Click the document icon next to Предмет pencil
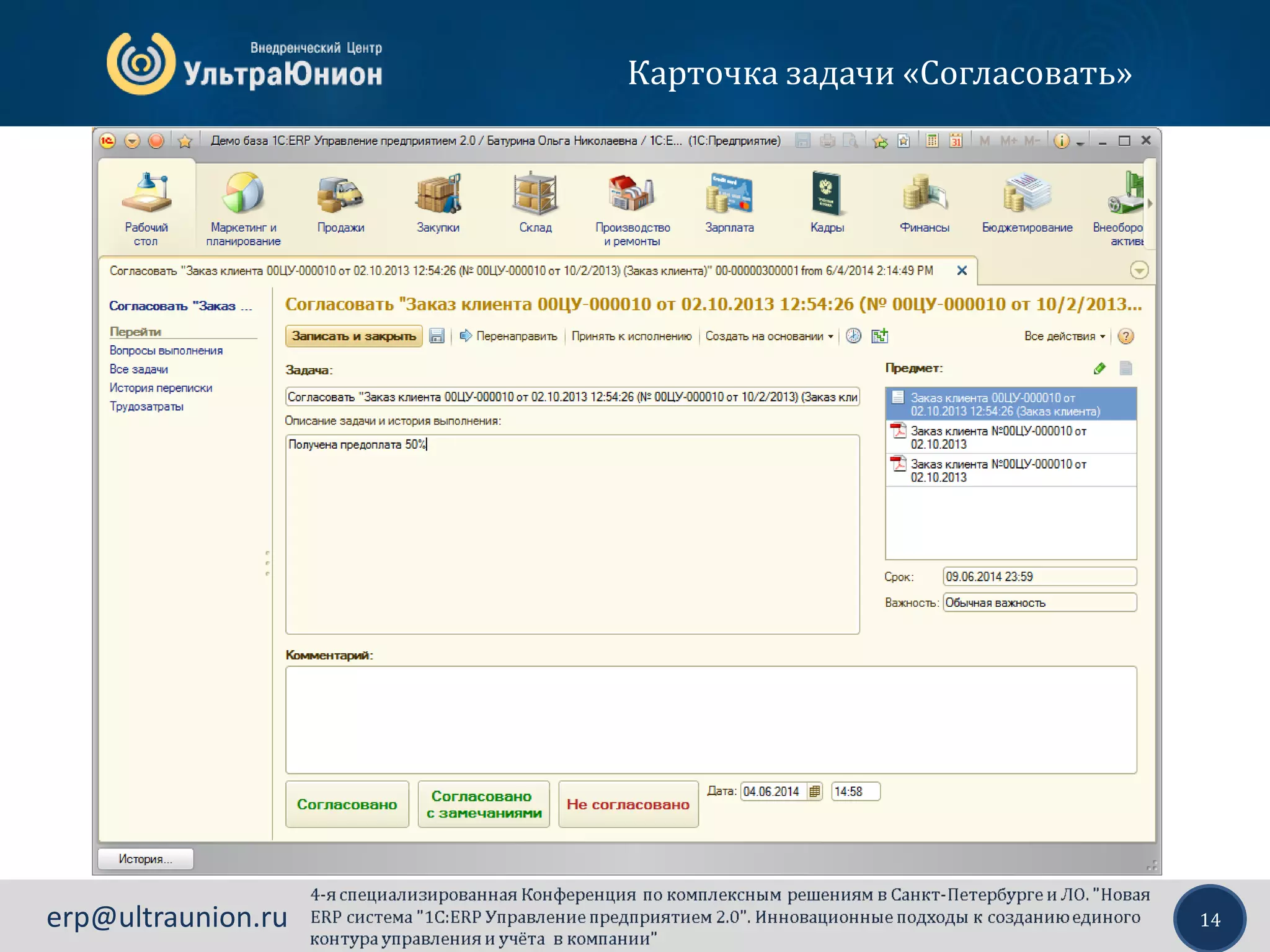Viewport: 1270px width, 952px height. coord(1126,369)
